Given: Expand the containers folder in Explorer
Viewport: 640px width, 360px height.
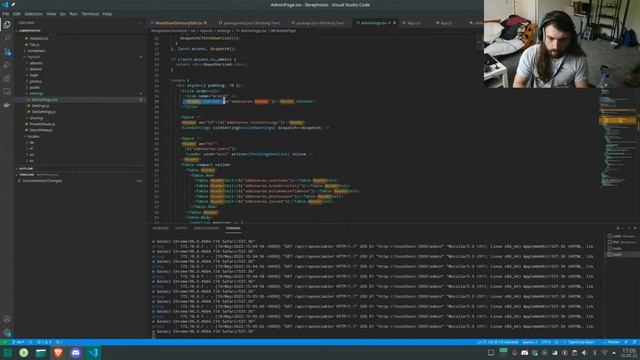Looking at the screenshot, I should 36,51.
